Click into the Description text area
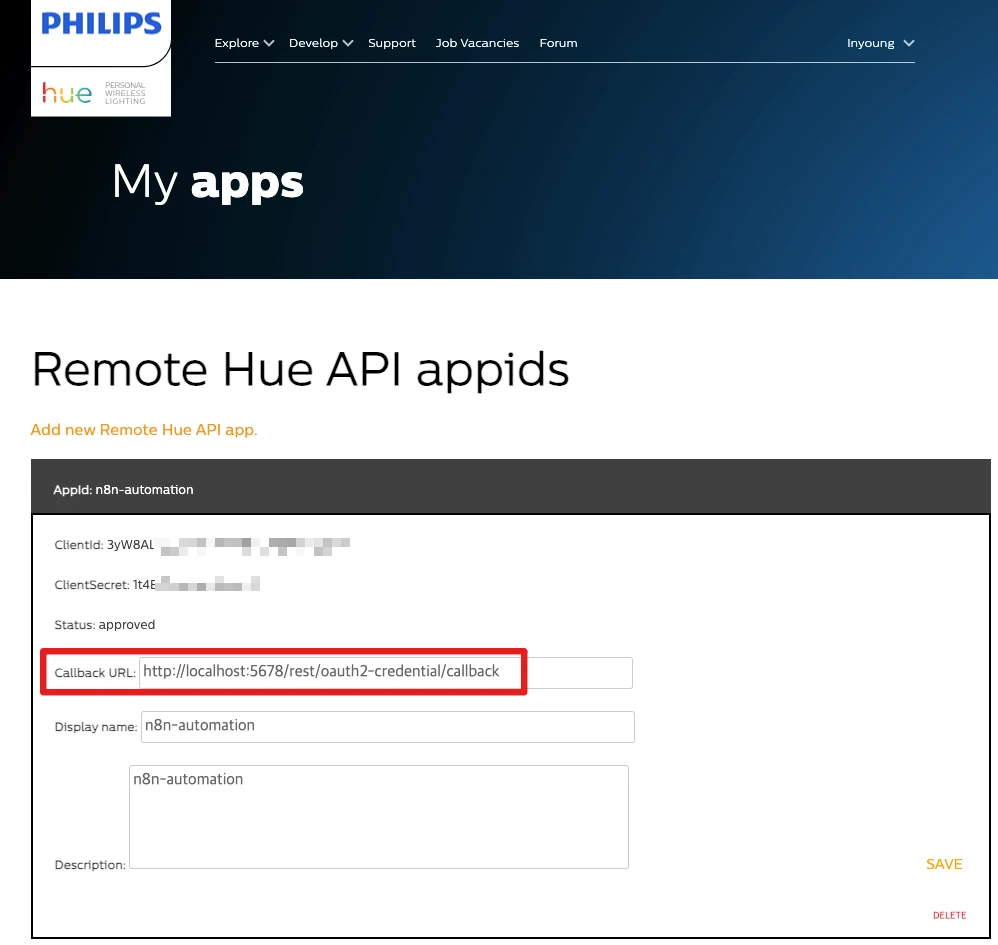This screenshot has width=998, height=945. tap(379, 817)
